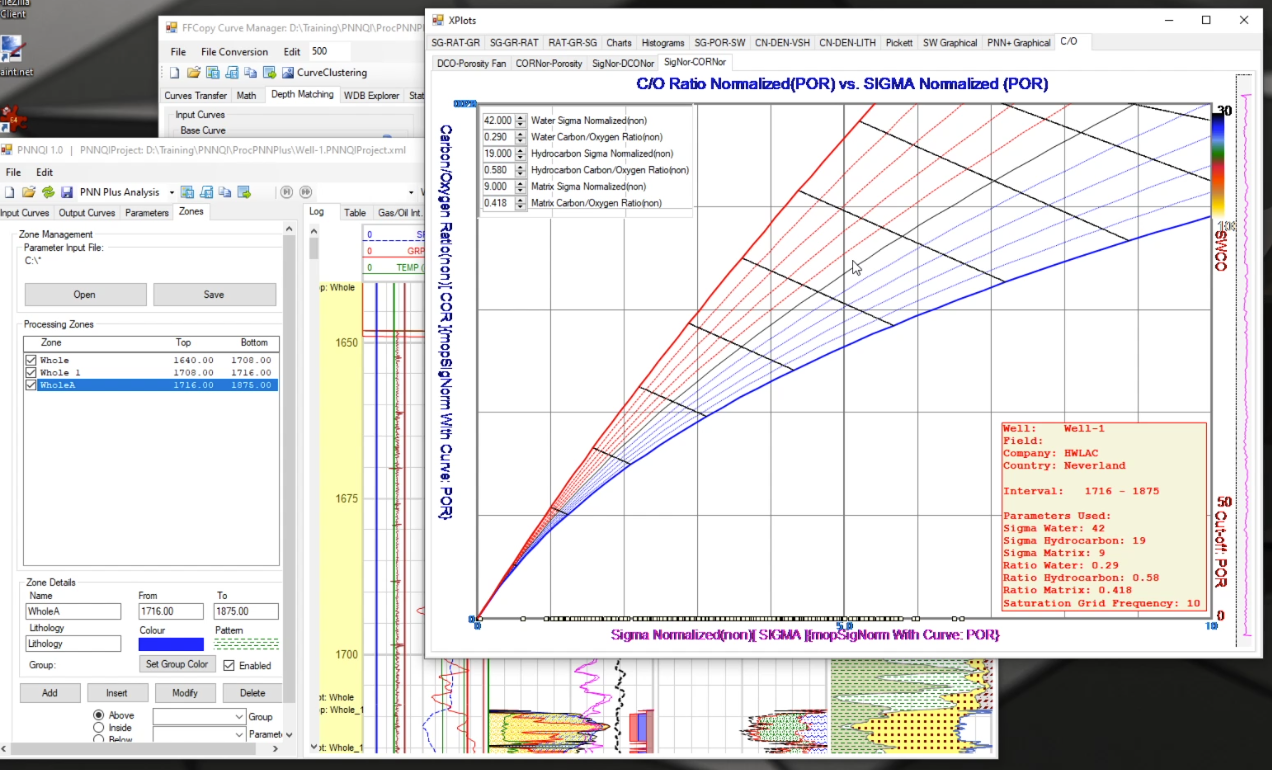The height and width of the screenshot is (770, 1272).
Task: Click the Save floppy icon in PNNQI toolbar
Action: (x=67, y=192)
